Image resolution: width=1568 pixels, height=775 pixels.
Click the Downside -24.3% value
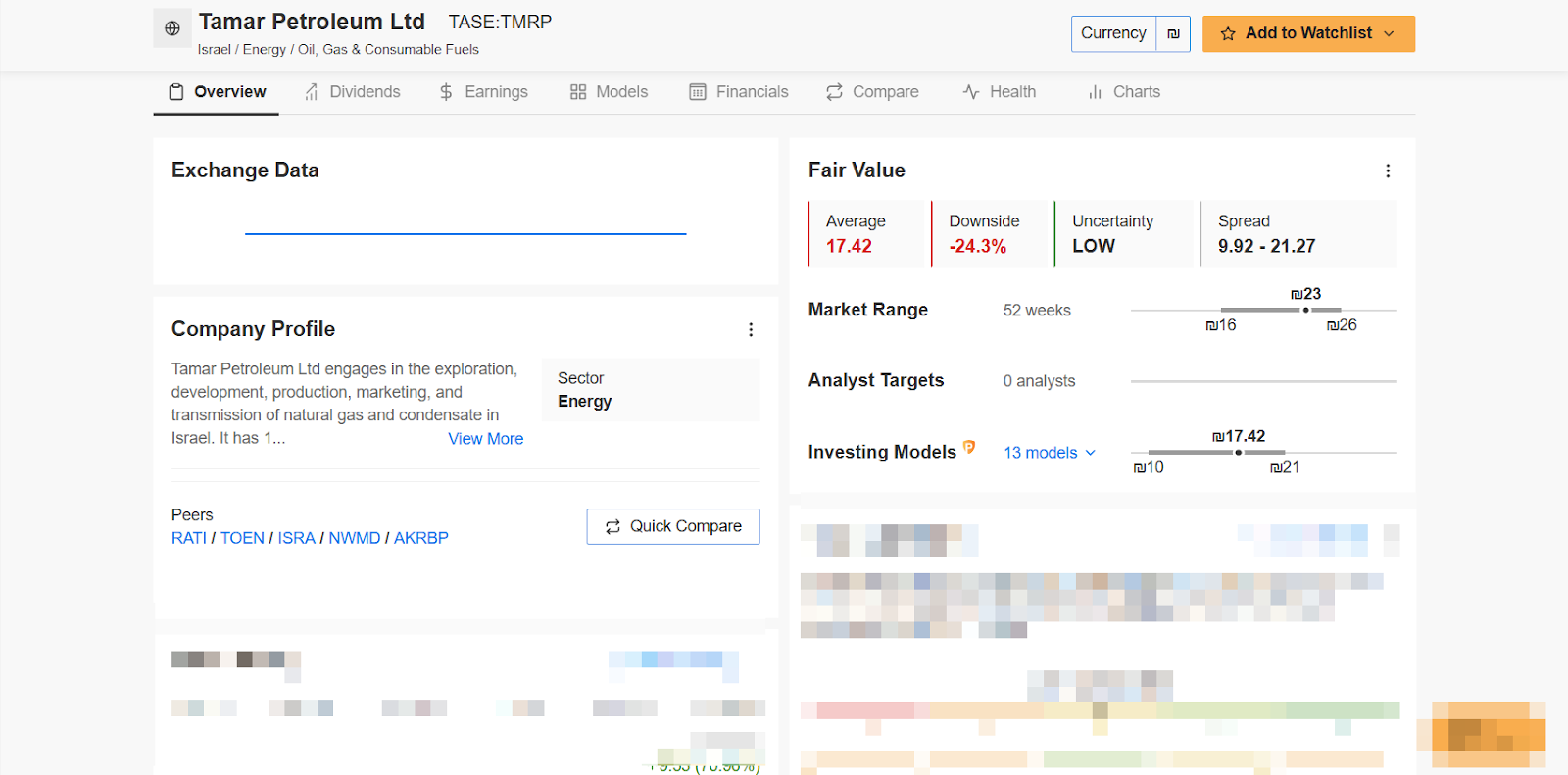(978, 246)
